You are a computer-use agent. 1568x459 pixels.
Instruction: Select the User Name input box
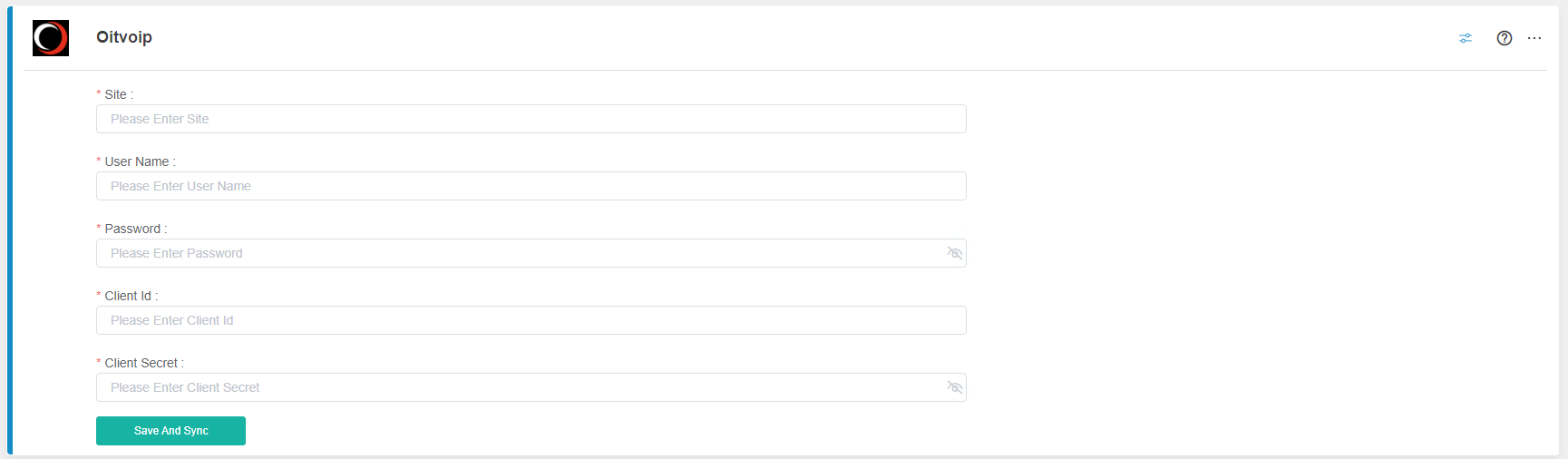coord(531,186)
